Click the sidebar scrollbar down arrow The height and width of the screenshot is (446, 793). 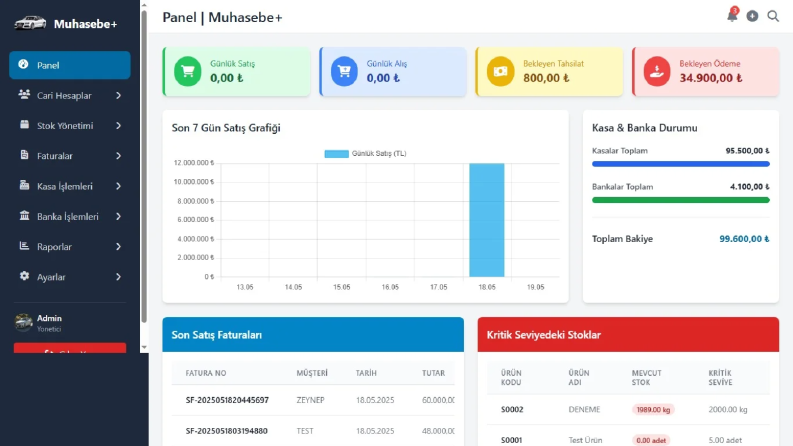click(144, 347)
